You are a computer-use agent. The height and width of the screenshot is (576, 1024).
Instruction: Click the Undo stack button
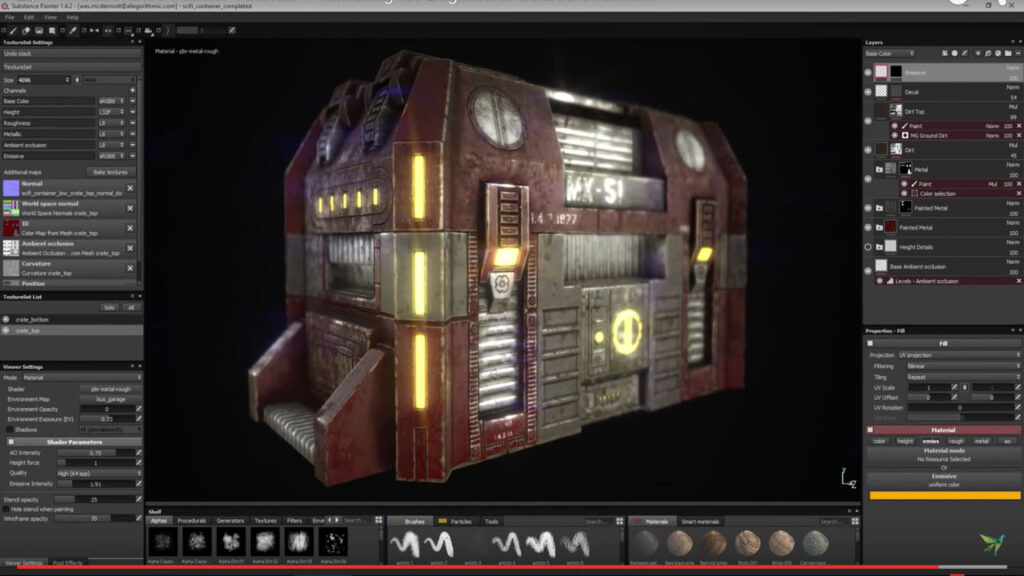pos(71,54)
